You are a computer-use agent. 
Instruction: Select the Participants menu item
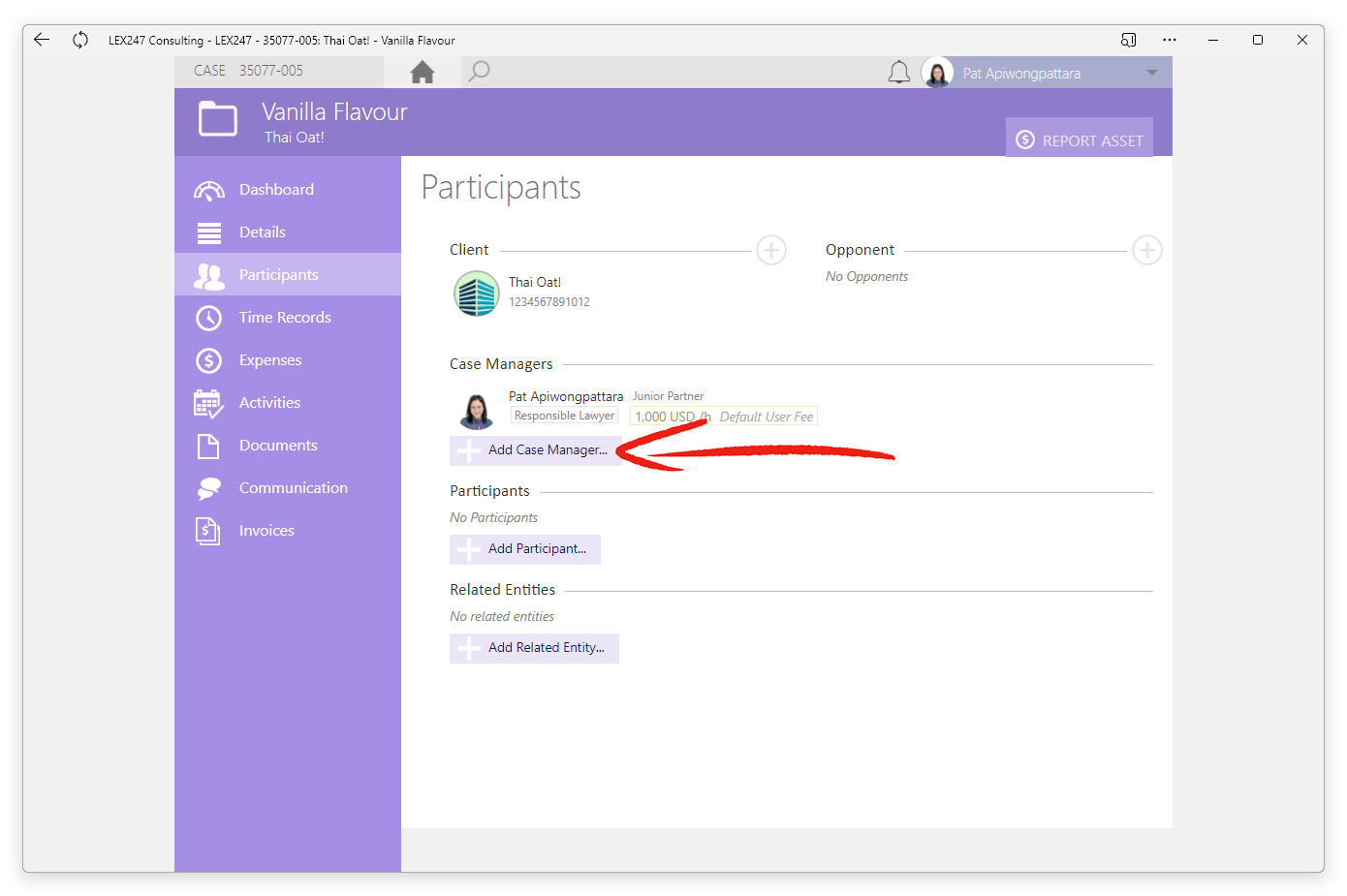coord(288,274)
